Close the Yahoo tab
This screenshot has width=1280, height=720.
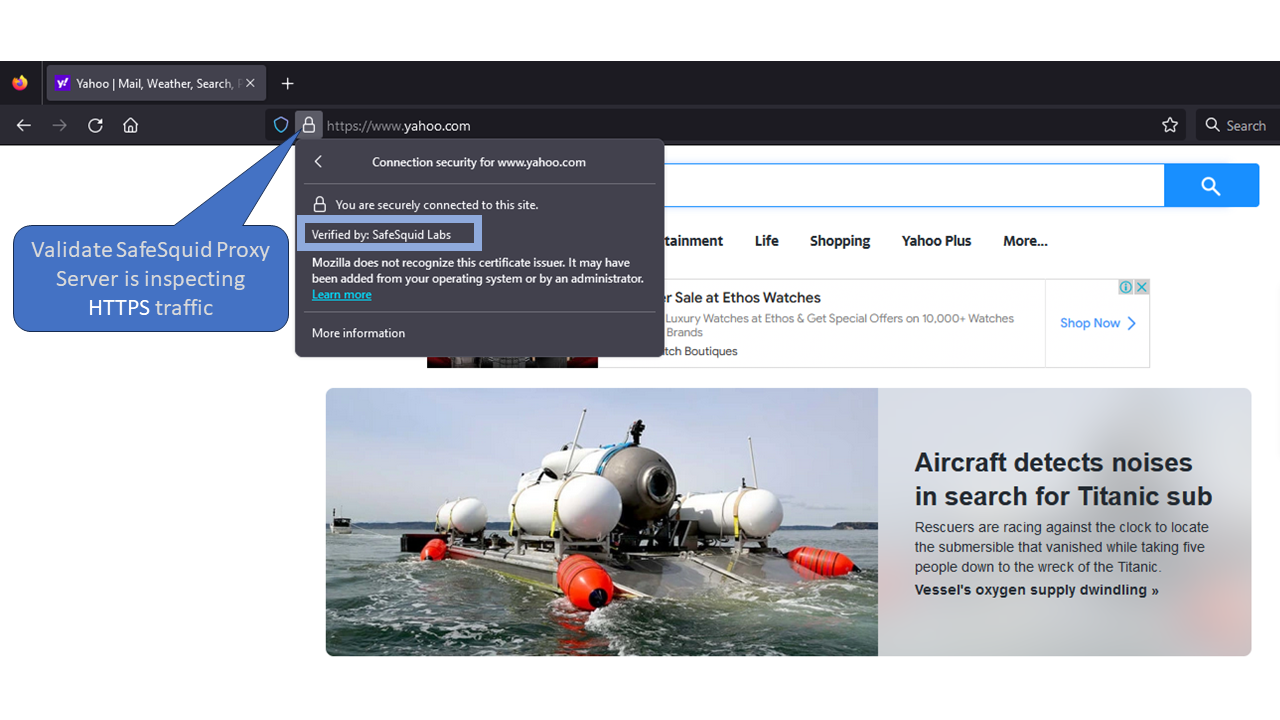click(x=250, y=84)
